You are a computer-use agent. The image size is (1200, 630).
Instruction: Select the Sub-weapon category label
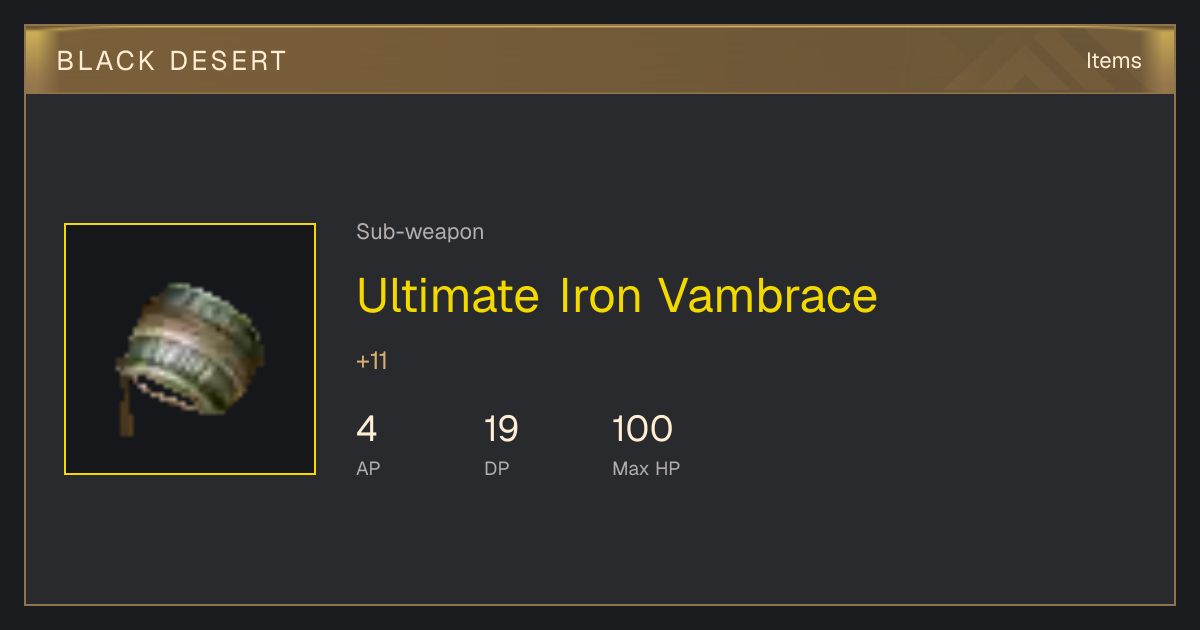coord(420,232)
